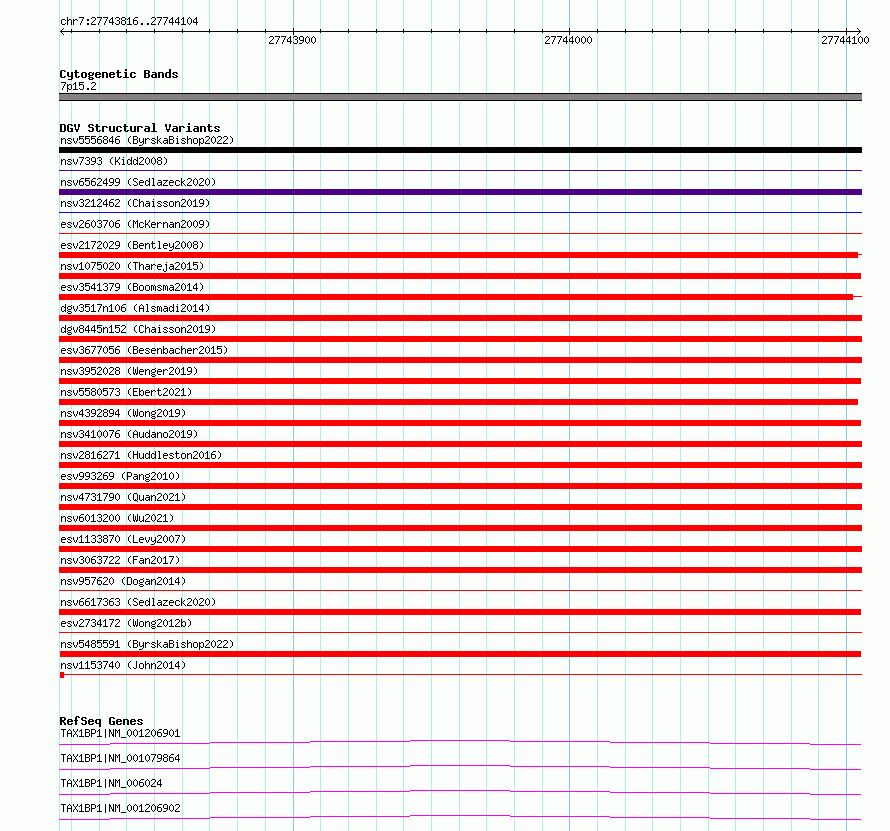The width and height of the screenshot is (890, 831).
Task: Click ruler position label 27743900
Action: [292, 40]
